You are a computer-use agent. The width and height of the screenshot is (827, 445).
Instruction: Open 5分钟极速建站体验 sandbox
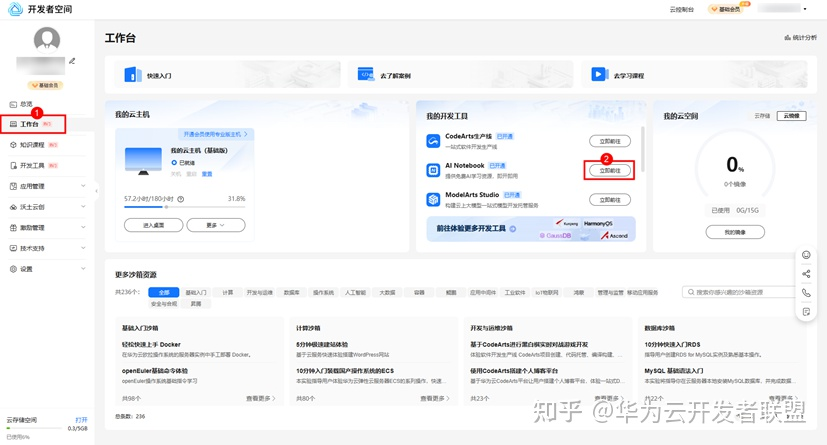tap(322, 344)
